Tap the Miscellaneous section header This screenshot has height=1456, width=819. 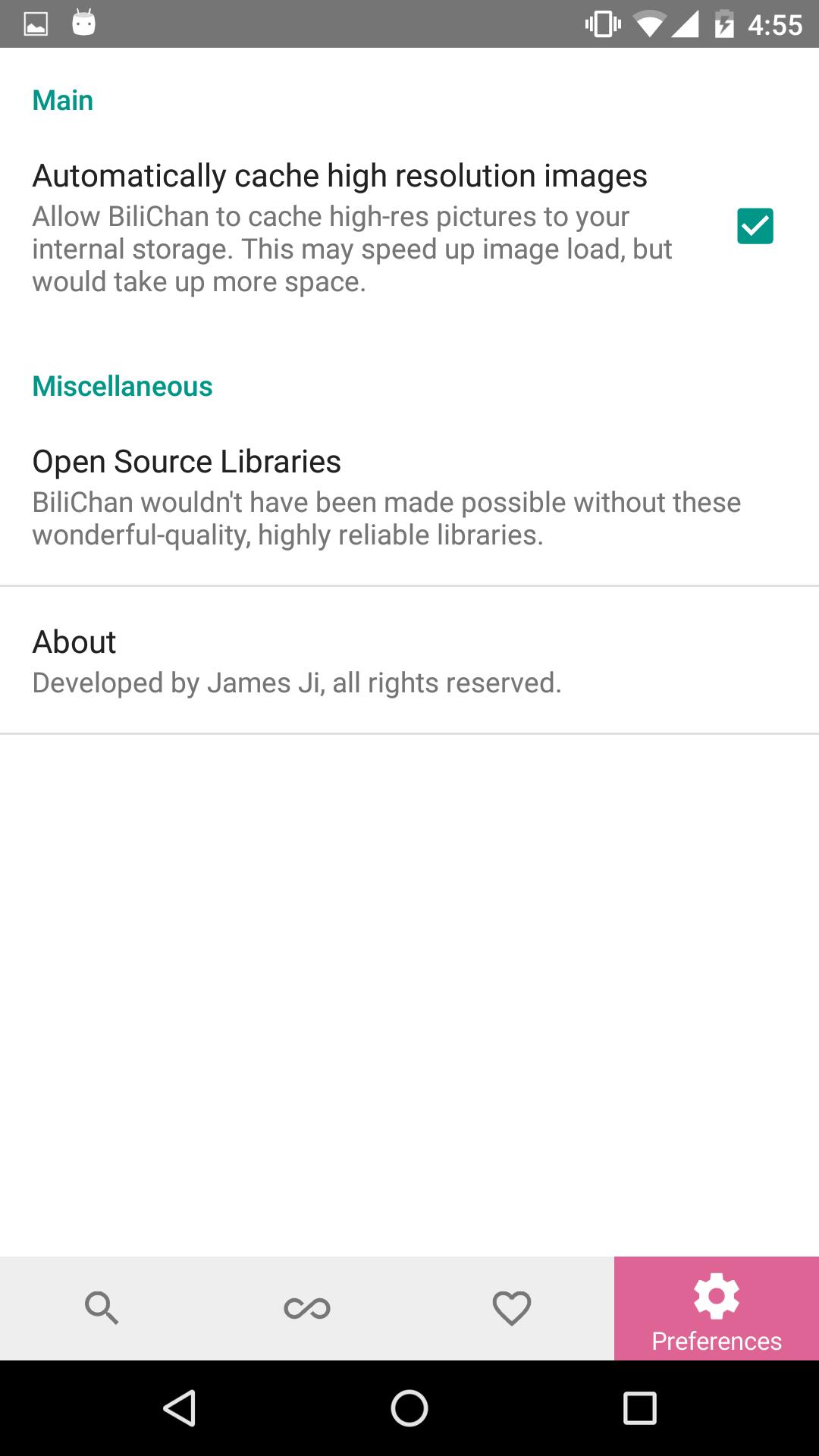point(122,386)
